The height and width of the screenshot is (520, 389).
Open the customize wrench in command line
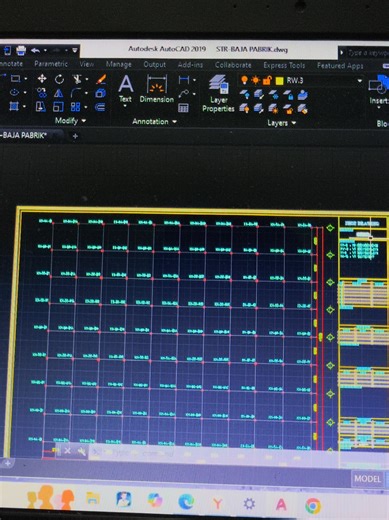tap(81, 452)
